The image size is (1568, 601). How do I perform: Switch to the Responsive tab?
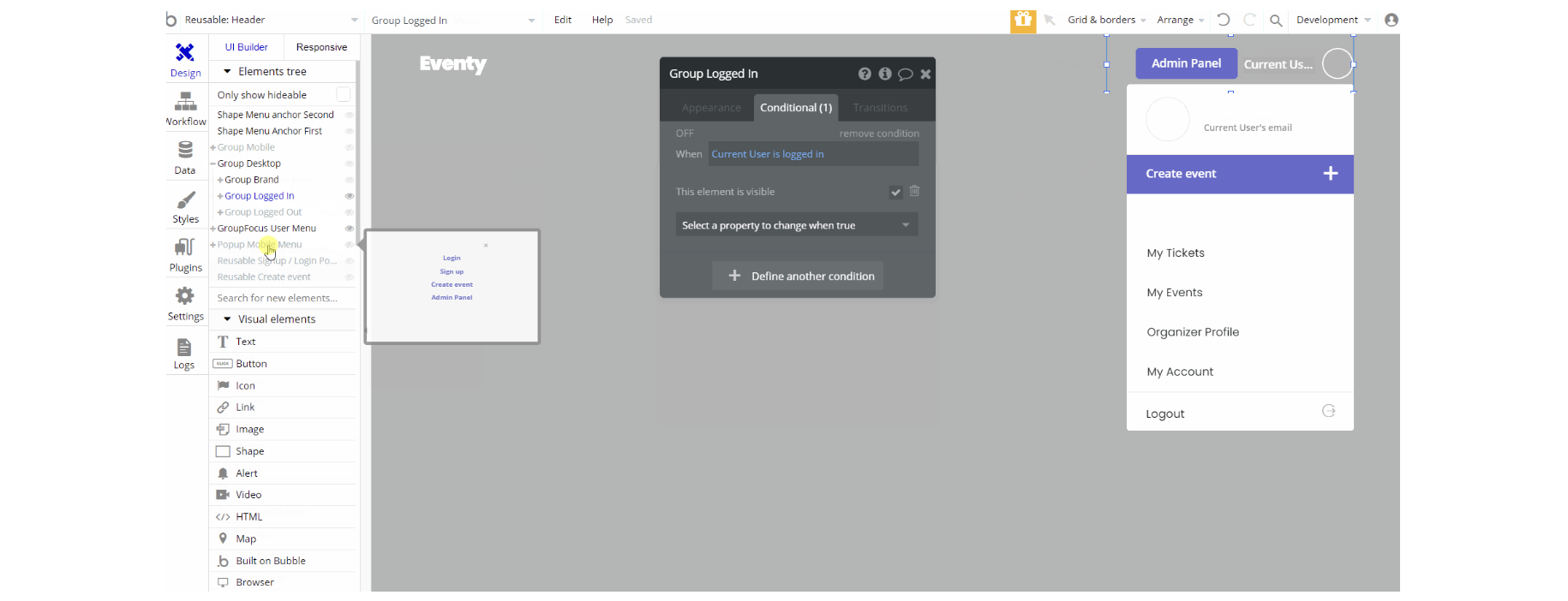click(x=321, y=47)
